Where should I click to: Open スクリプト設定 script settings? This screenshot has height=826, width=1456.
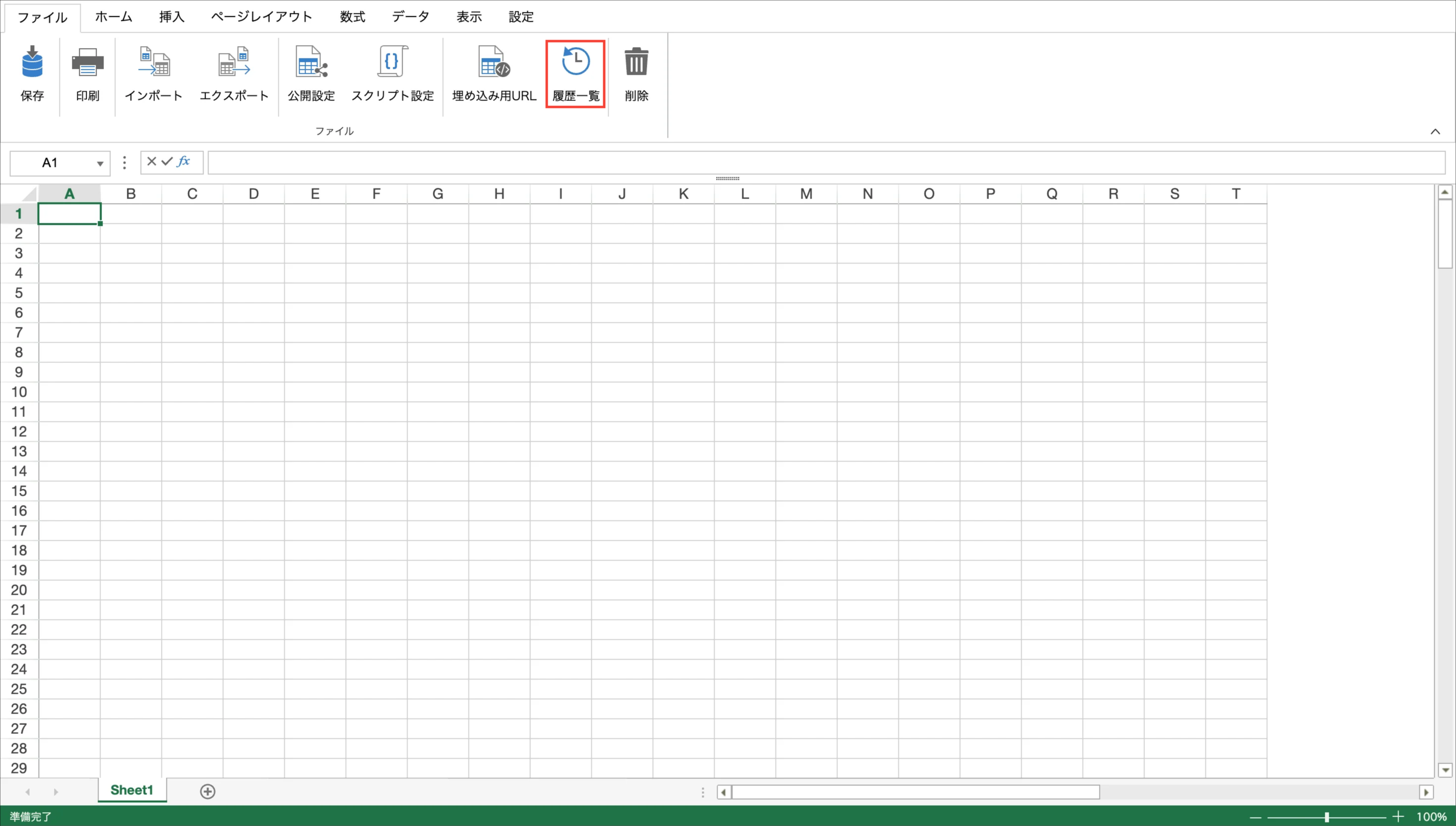click(x=392, y=62)
